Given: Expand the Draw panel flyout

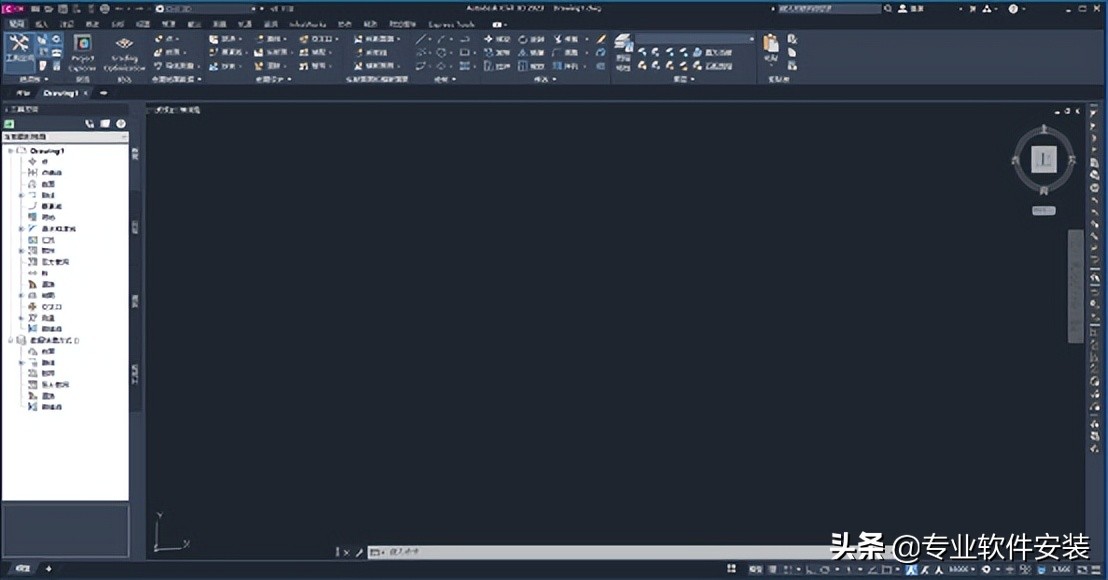Looking at the screenshot, I should (x=444, y=79).
